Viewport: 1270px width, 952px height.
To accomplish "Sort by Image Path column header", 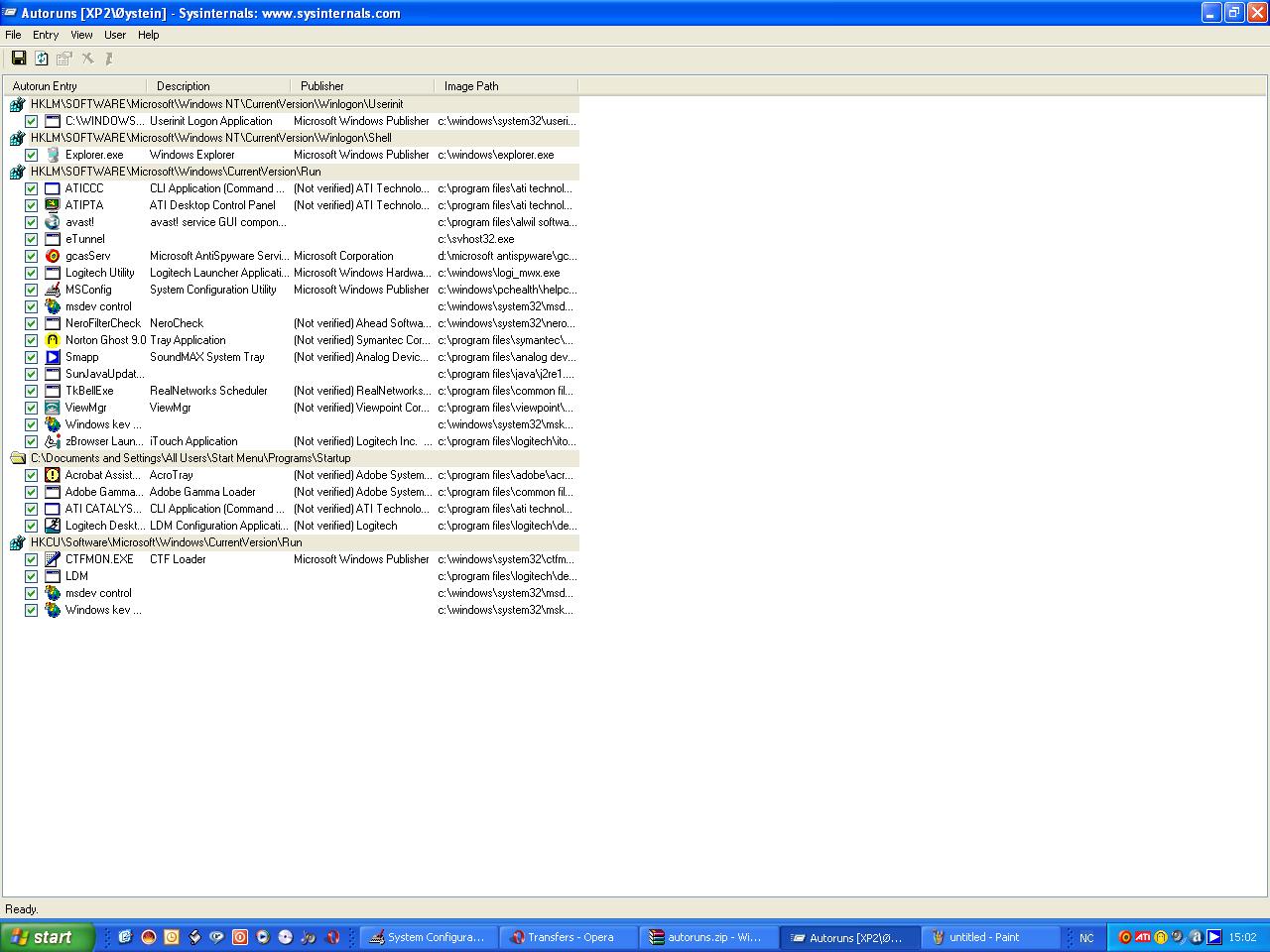I will pos(506,86).
